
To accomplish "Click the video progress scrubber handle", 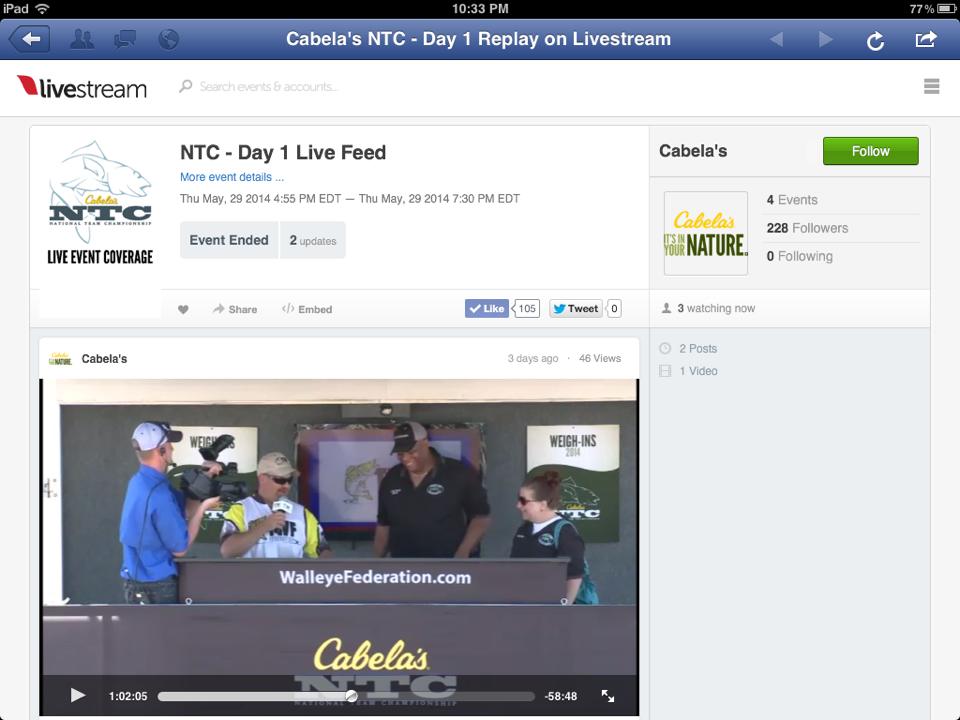I will tap(351, 696).
